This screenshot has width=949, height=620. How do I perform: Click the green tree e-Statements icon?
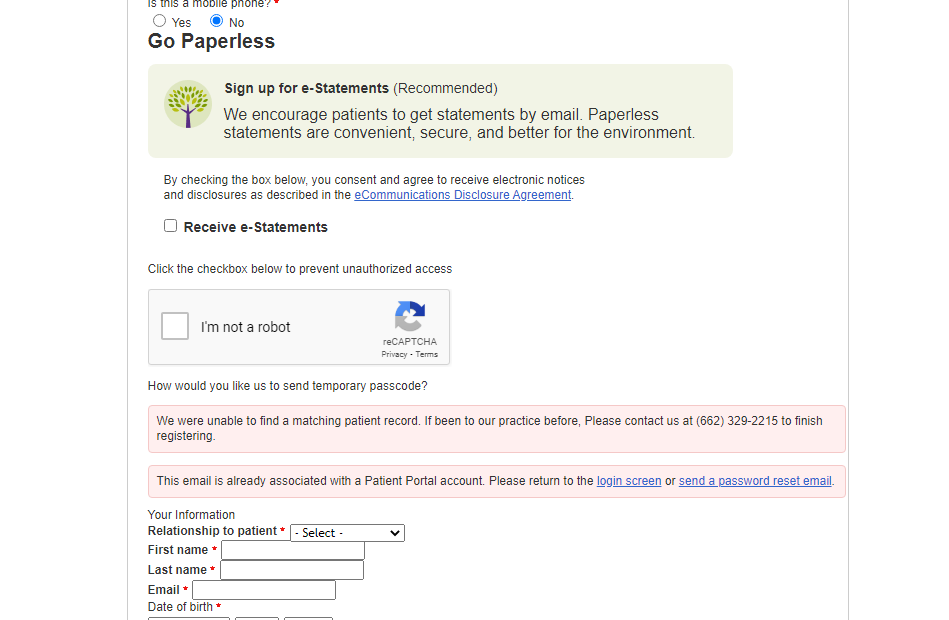coord(188,104)
